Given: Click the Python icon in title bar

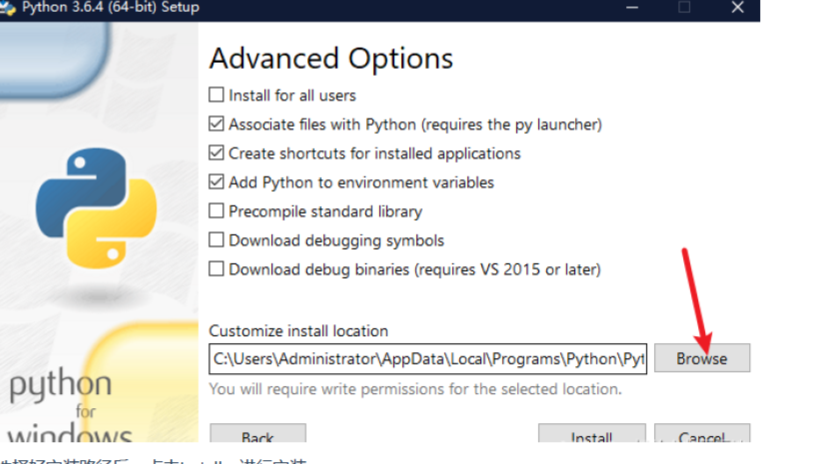Looking at the screenshot, I should point(7,7).
